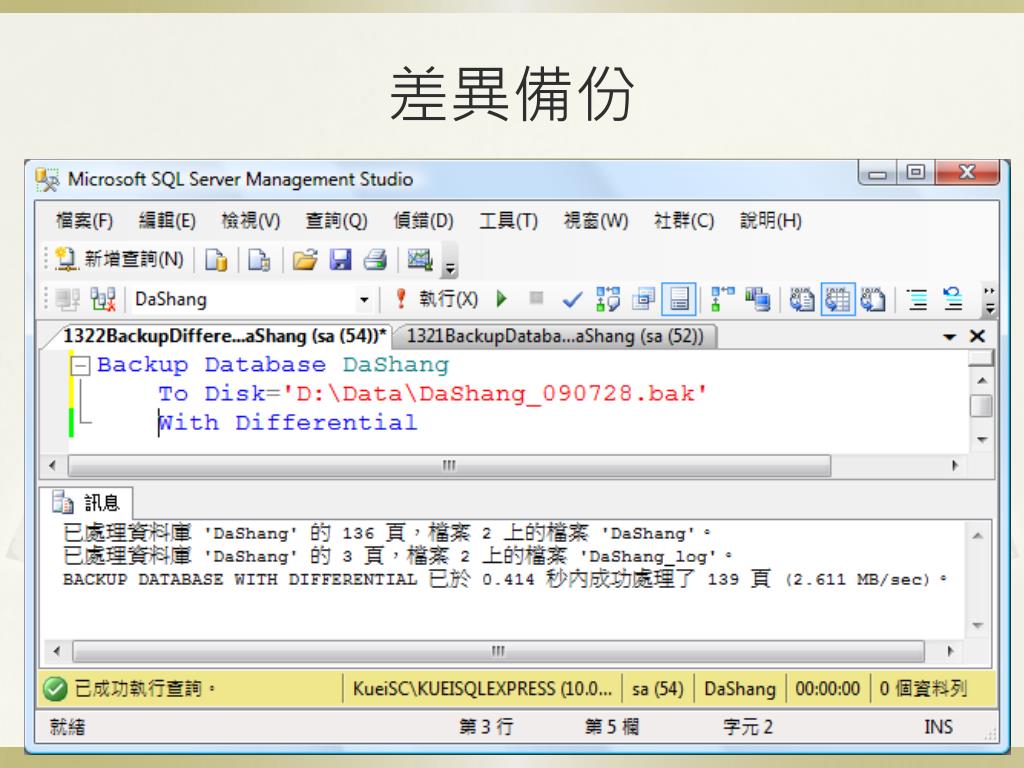The height and width of the screenshot is (768, 1024).
Task: Open the DaShang database dropdown
Action: coord(364,300)
